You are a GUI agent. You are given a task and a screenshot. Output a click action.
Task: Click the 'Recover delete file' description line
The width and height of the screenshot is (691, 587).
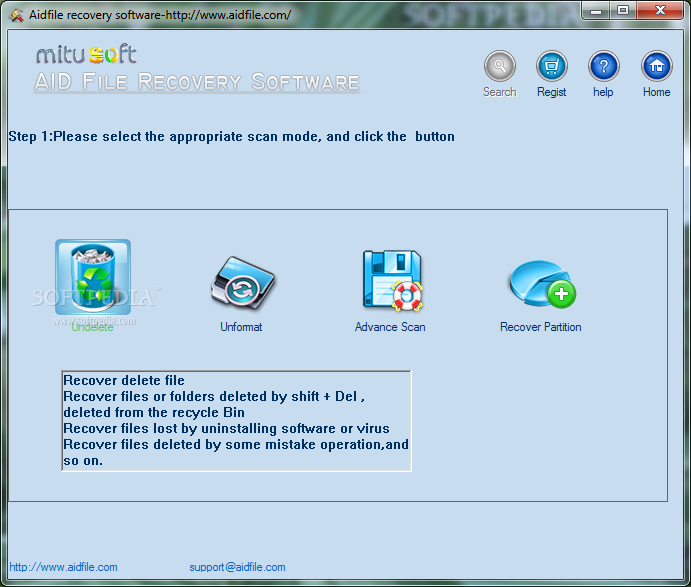(x=124, y=380)
